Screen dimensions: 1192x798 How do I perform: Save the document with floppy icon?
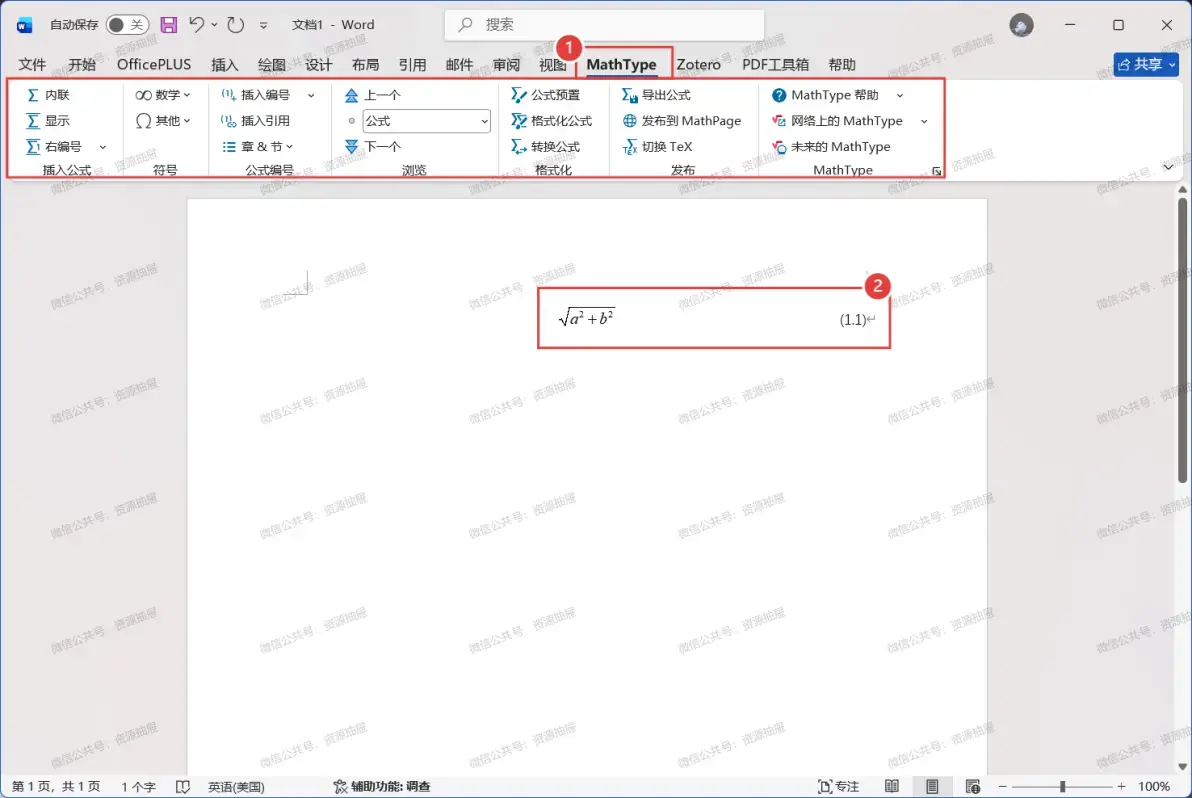(x=169, y=25)
